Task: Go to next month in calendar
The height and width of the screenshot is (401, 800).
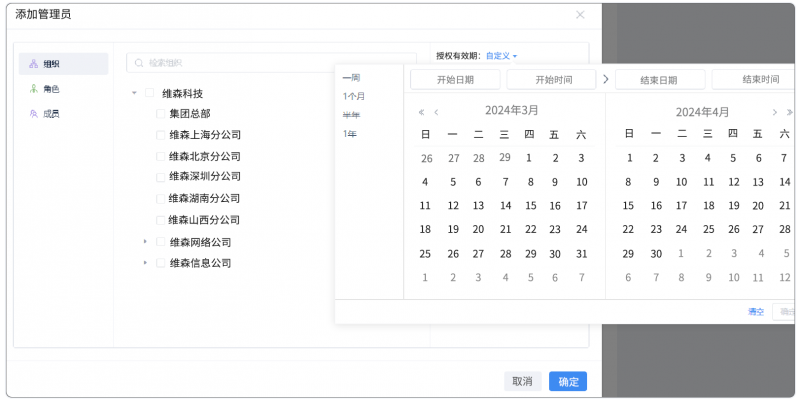Action: (774, 112)
